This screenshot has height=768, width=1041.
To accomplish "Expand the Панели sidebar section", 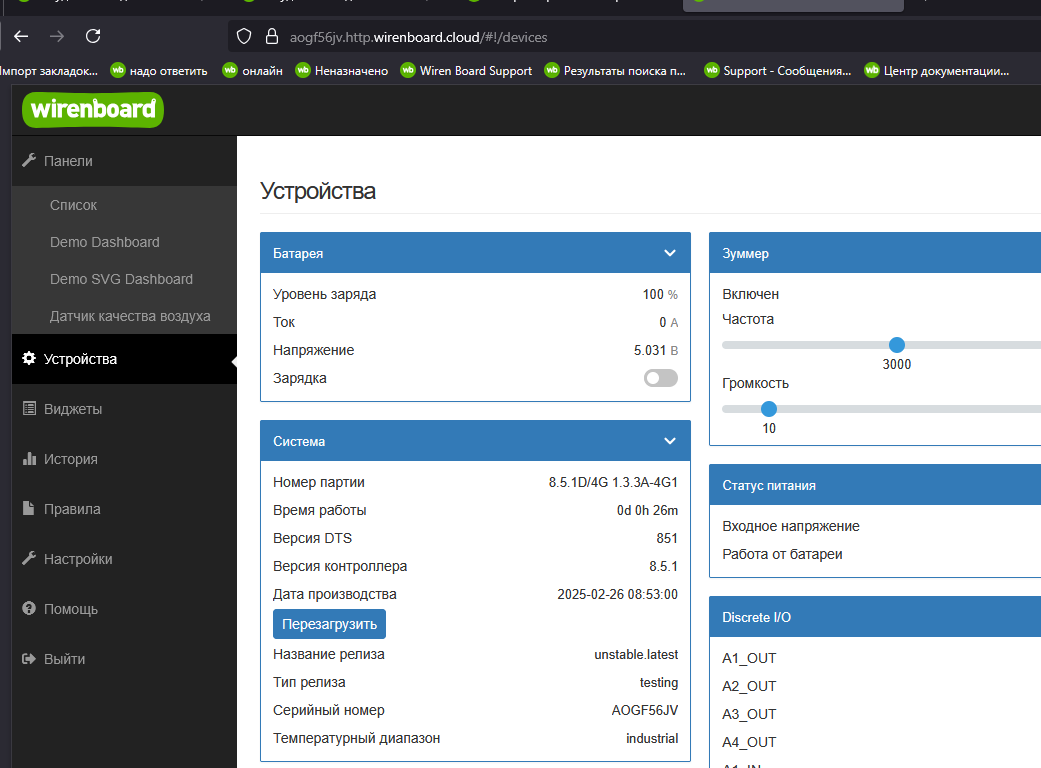I will pyautogui.click(x=68, y=161).
